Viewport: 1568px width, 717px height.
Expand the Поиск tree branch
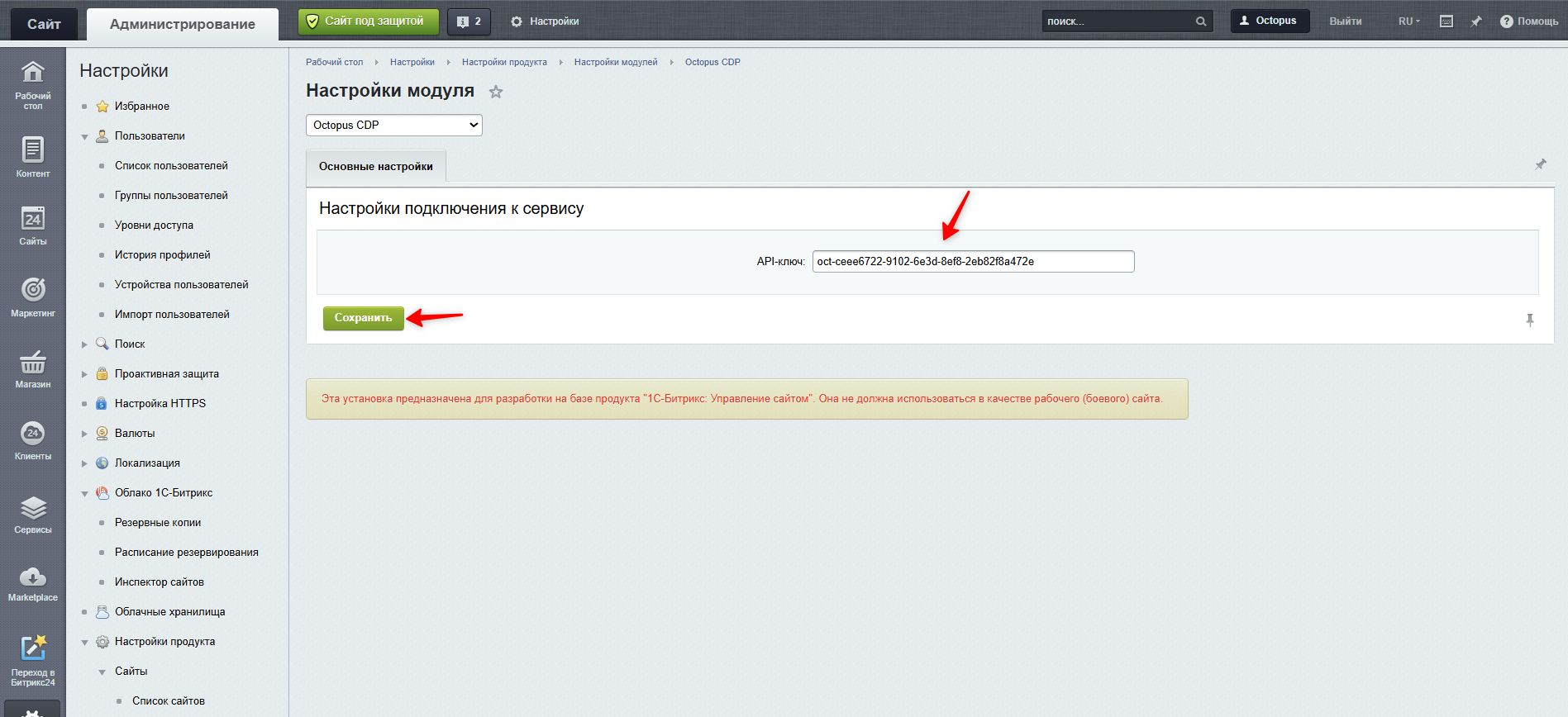(84, 344)
